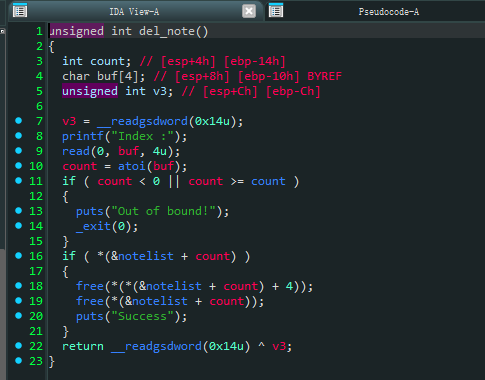Toggle breakpoint dot on line 19
The height and width of the screenshot is (380, 485).
[x=19, y=301]
